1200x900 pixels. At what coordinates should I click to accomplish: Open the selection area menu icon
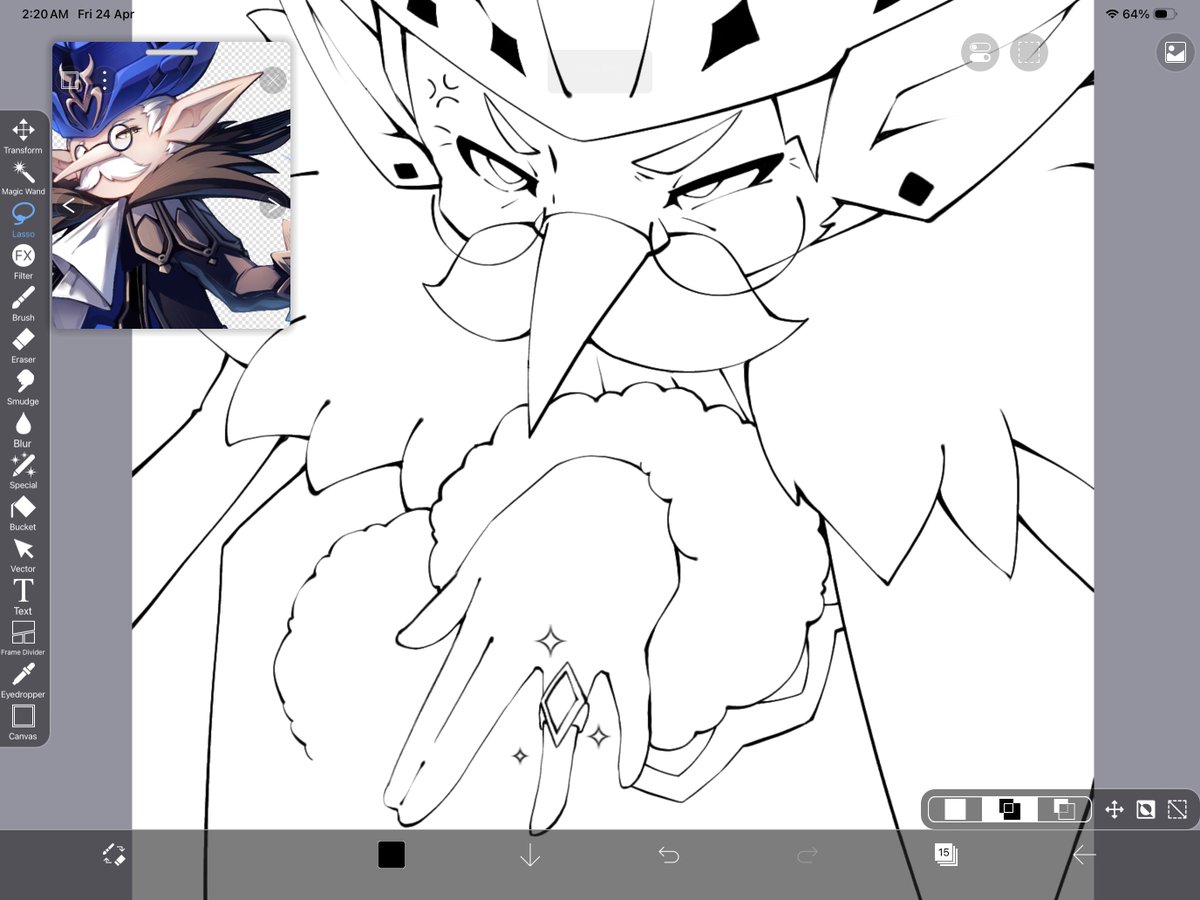point(1029,53)
